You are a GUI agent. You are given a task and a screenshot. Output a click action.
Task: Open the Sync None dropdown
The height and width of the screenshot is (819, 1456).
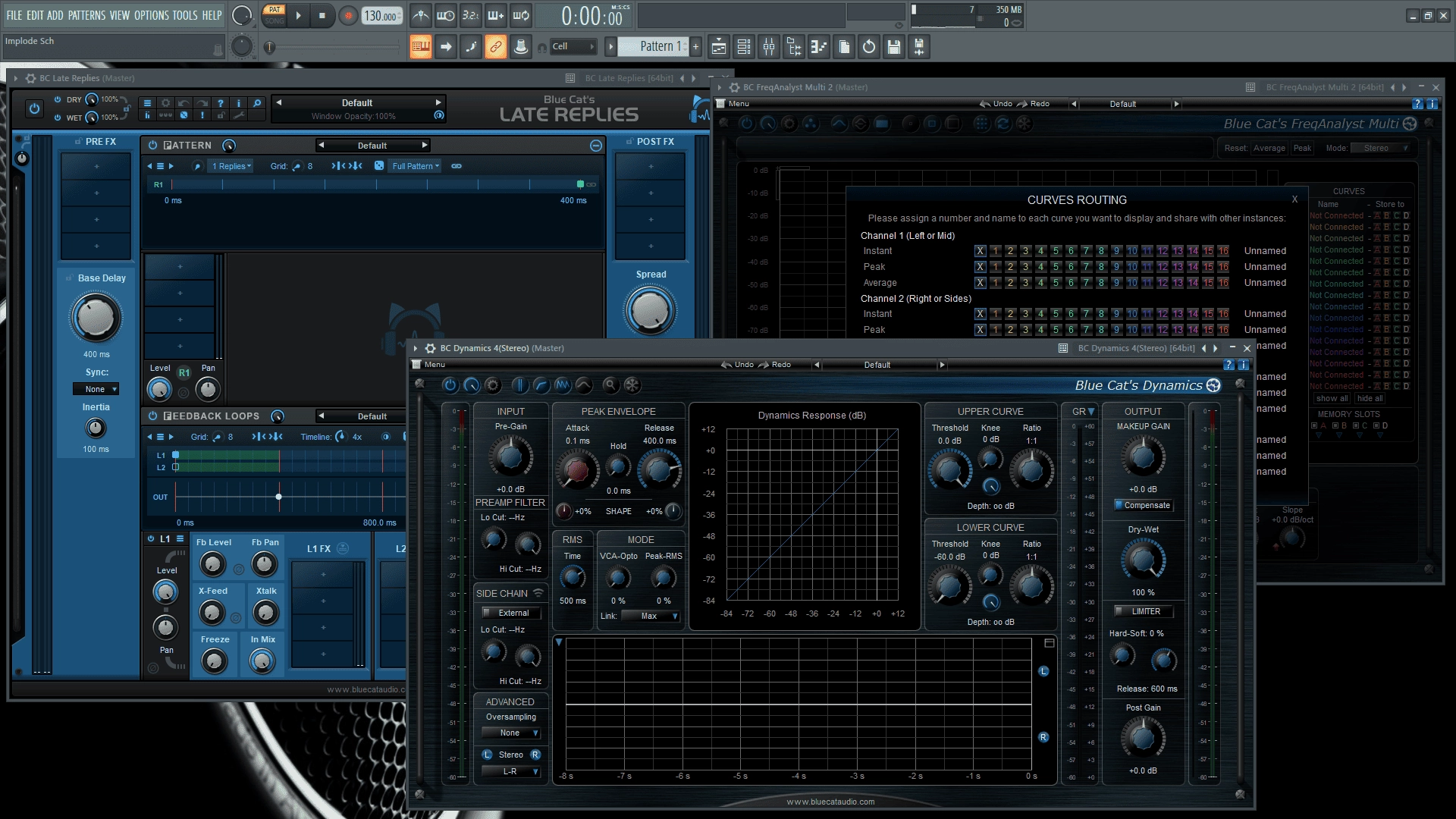(x=96, y=389)
